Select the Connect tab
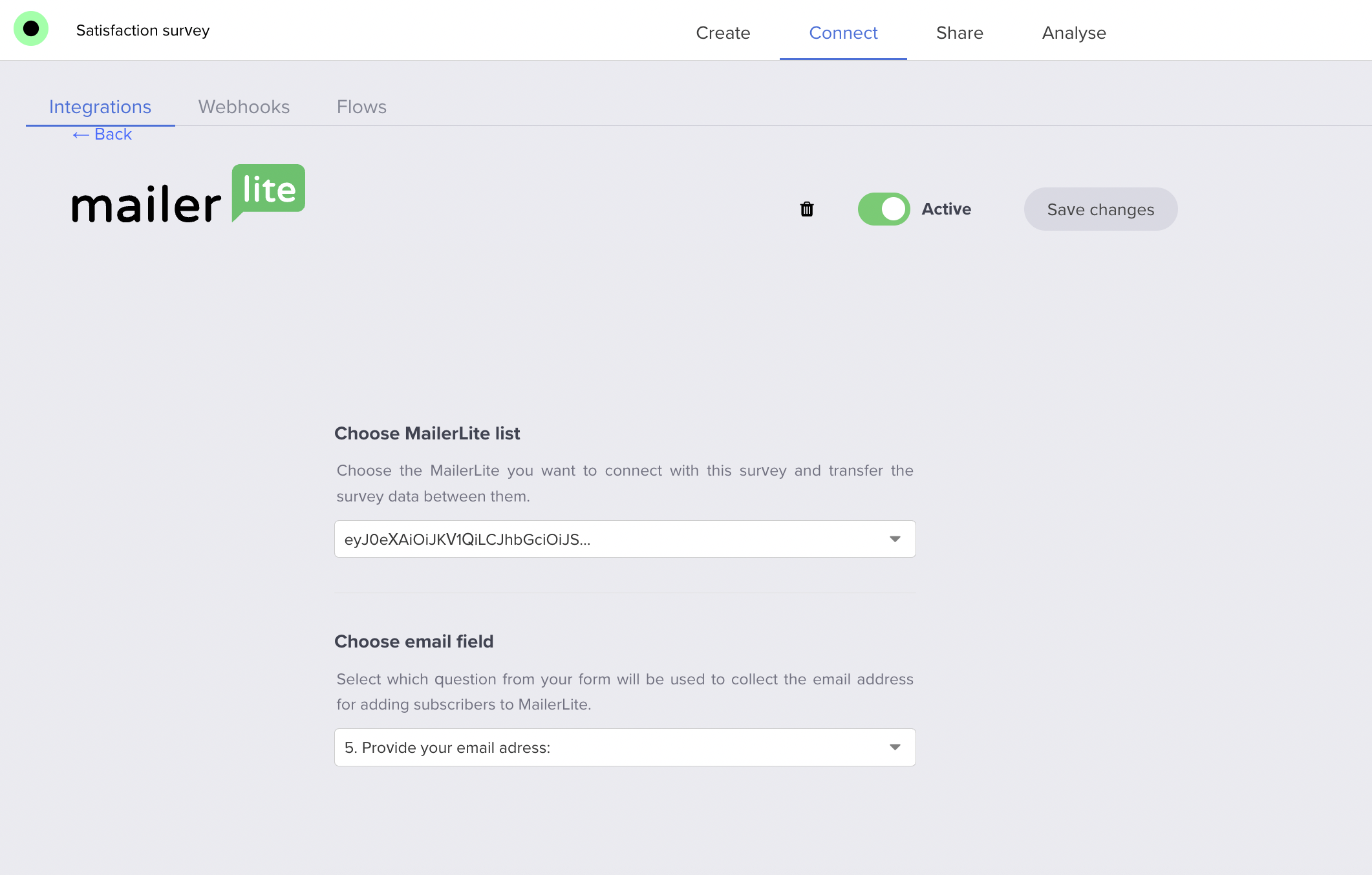 point(843,32)
